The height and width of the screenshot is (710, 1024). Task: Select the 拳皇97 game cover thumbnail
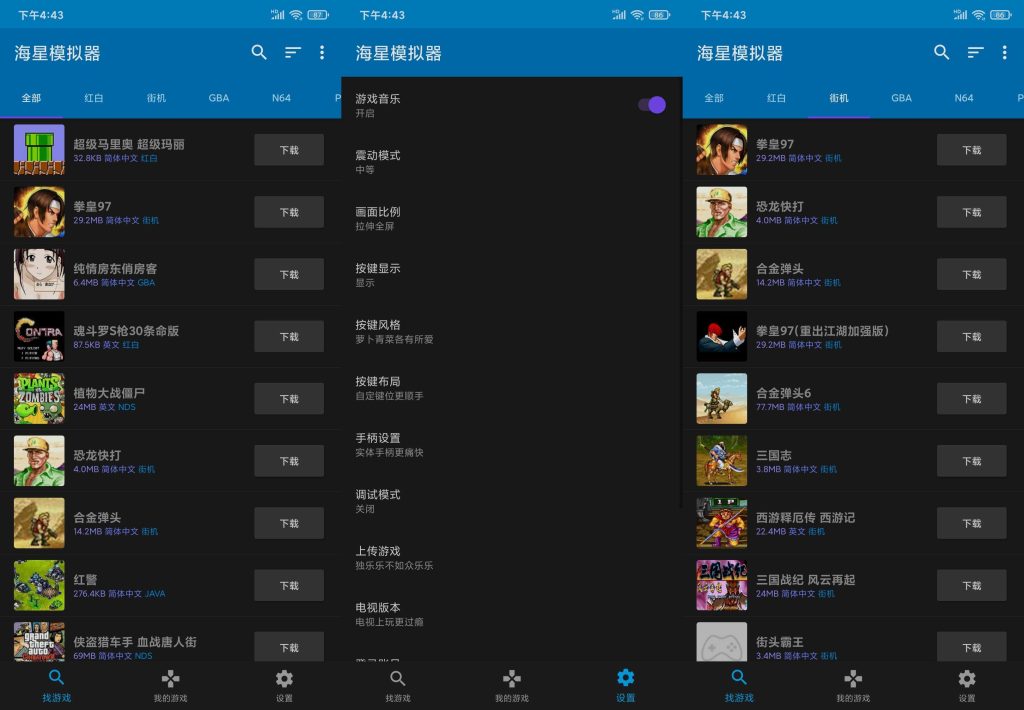pos(38,211)
